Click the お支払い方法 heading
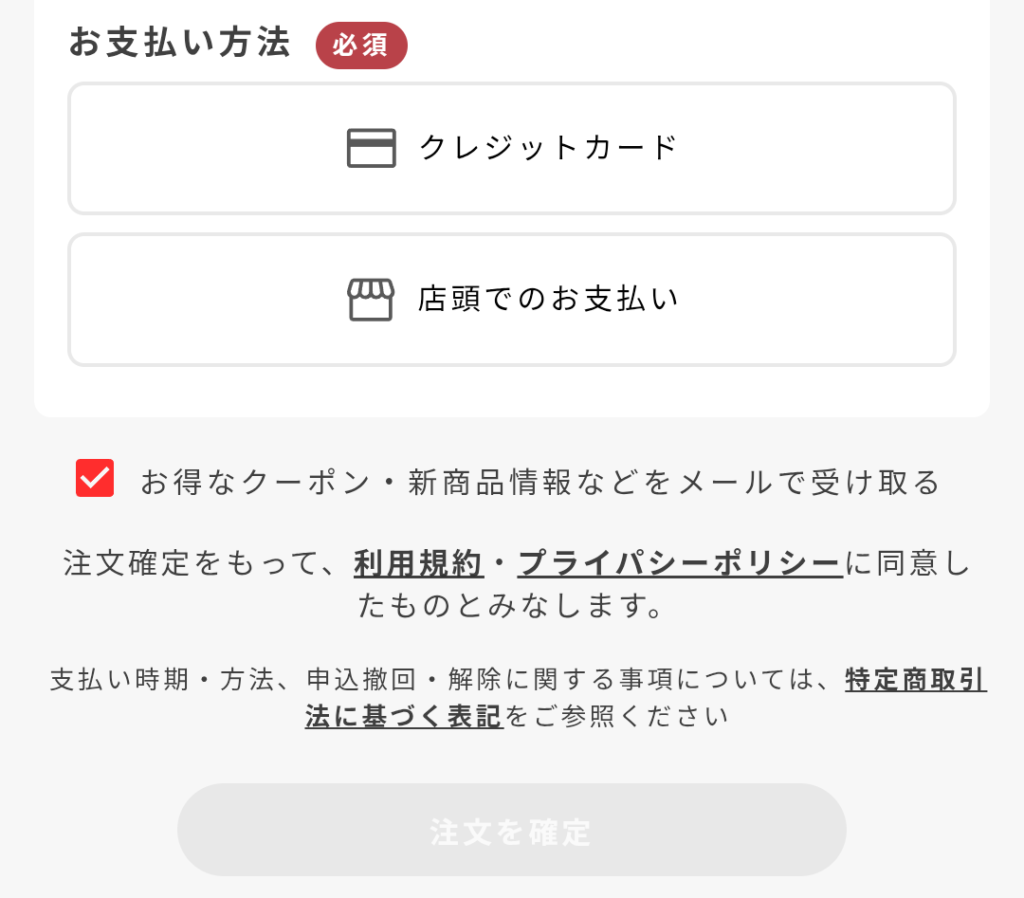Viewport: 1024px width, 898px height. 180,43
